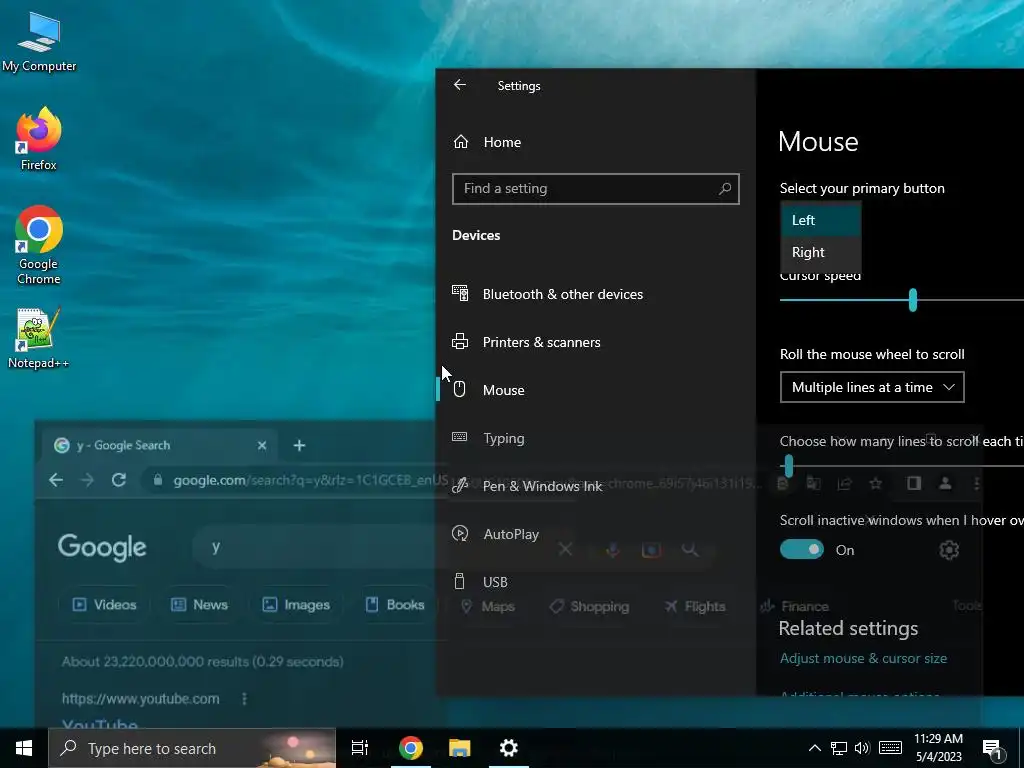Click the Find a setting search box
This screenshot has height=768, width=1024.
(596, 189)
